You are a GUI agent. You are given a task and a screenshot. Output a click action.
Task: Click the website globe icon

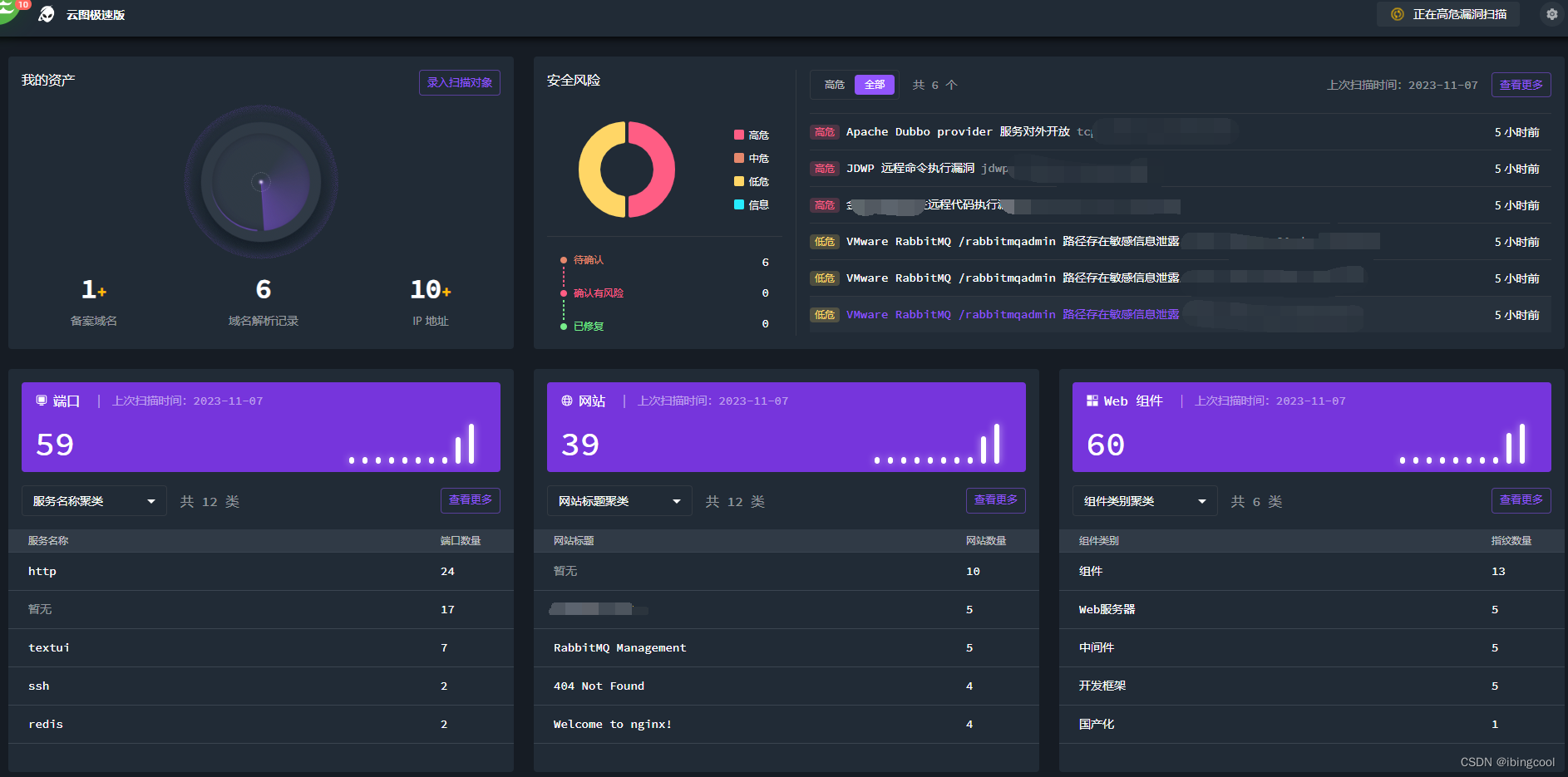click(567, 401)
